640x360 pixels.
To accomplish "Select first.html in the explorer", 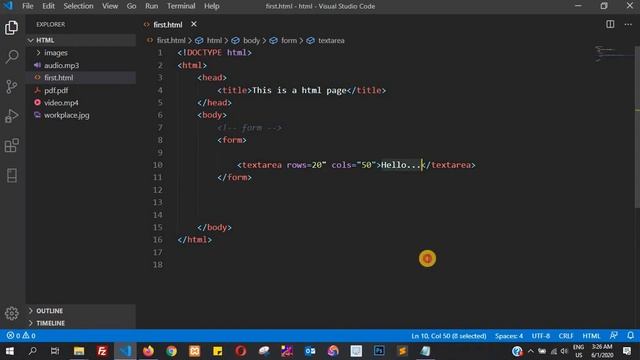I will [x=81, y=78].
